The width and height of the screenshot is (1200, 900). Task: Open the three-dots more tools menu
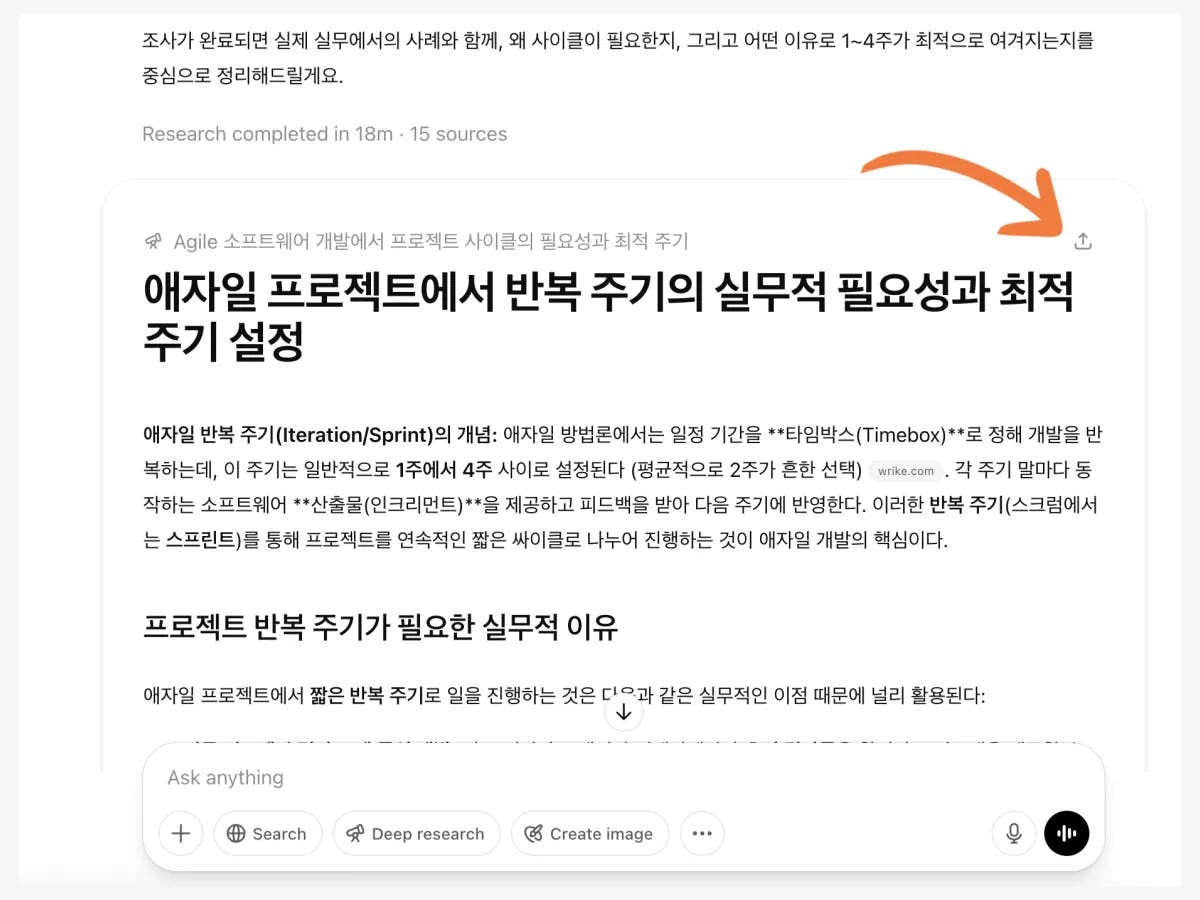coord(702,834)
